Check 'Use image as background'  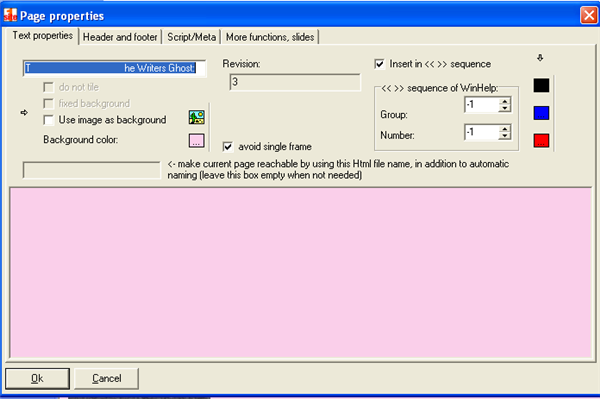(49, 120)
